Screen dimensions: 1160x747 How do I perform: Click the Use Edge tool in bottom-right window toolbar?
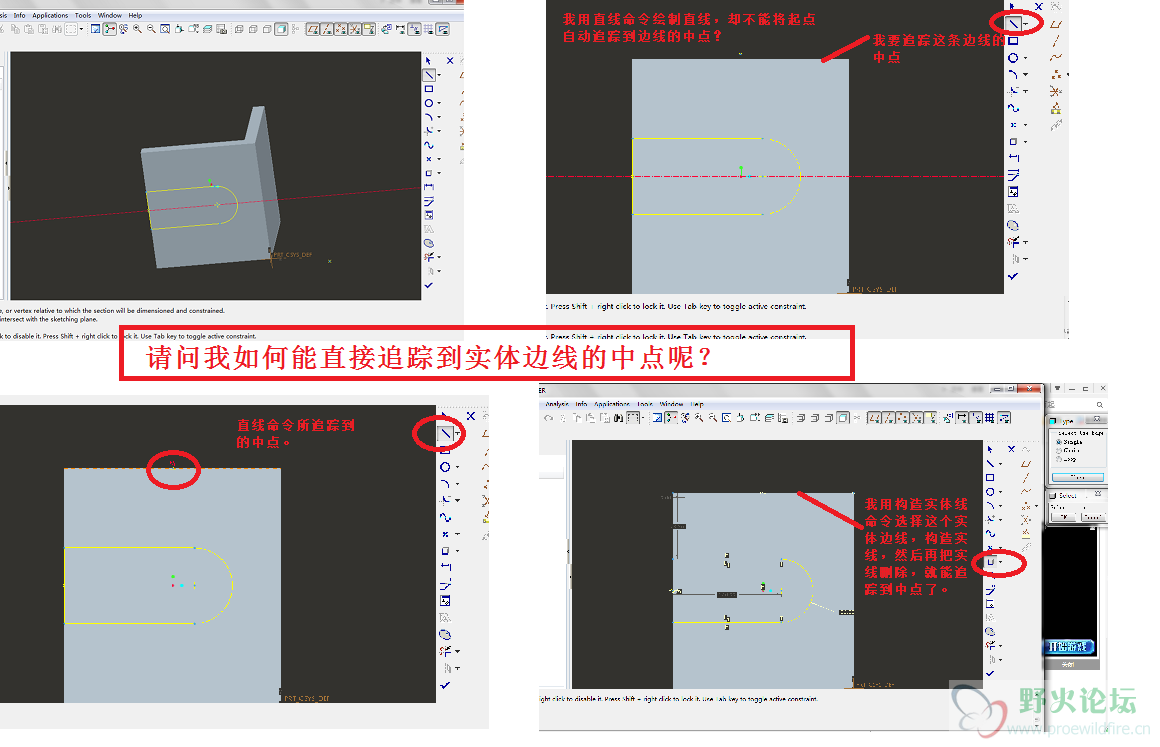991,562
